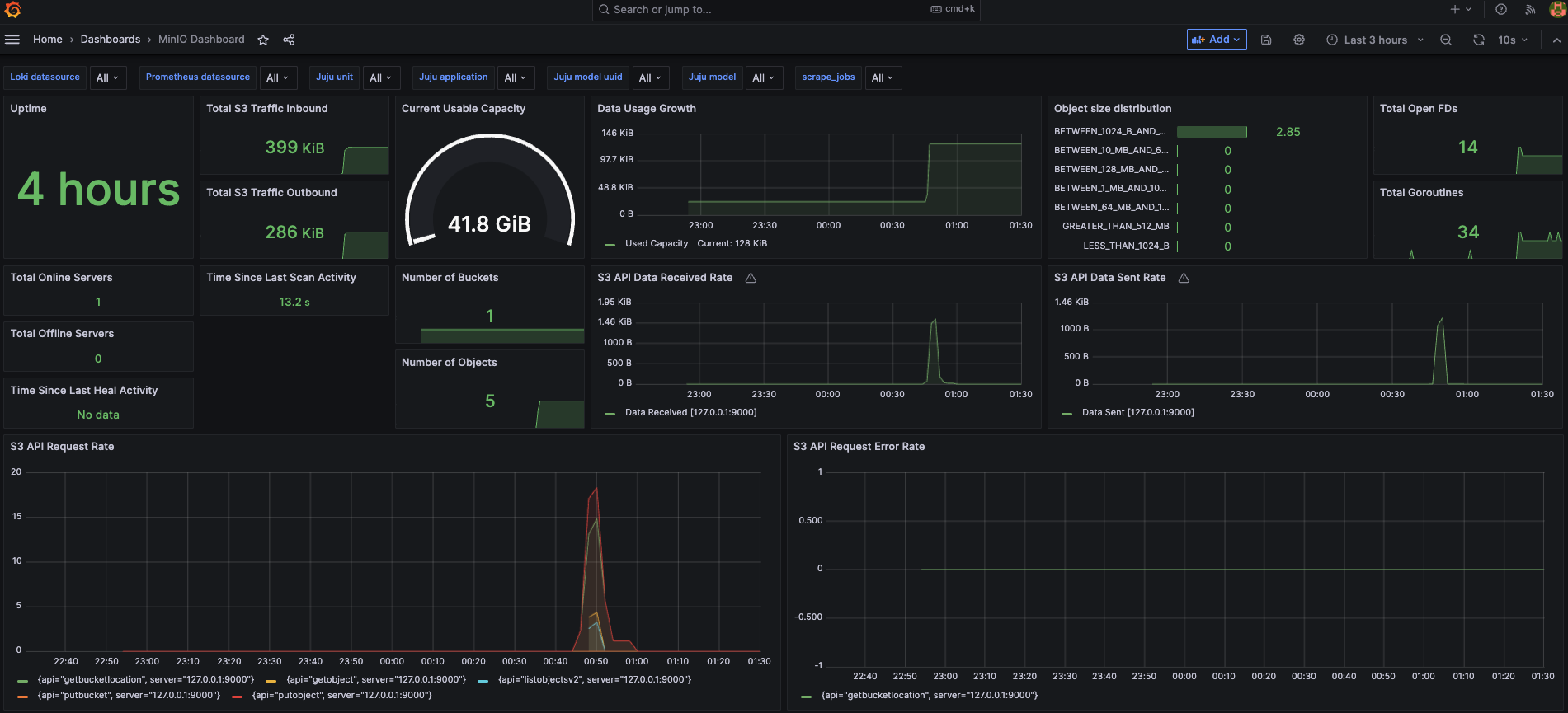This screenshot has width=1568, height=713.
Task: Click the Data Usage Growth panel title
Action: point(647,109)
